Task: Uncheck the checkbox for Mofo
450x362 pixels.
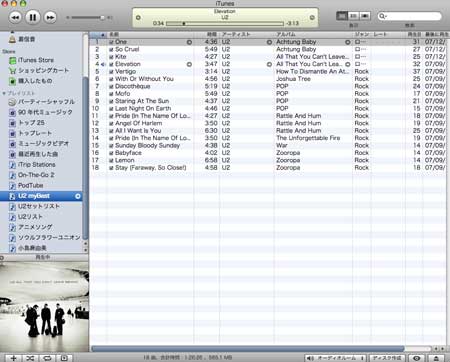Action: [111, 94]
